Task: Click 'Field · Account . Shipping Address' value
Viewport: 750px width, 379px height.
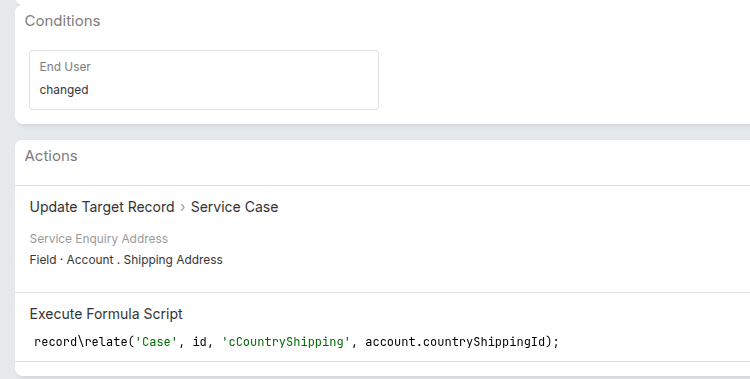Action: tap(126, 260)
